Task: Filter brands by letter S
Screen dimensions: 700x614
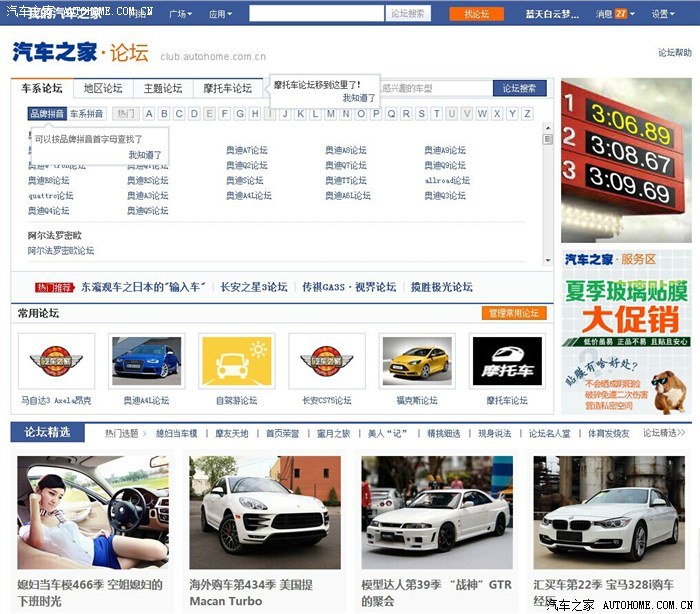Action: click(421, 113)
